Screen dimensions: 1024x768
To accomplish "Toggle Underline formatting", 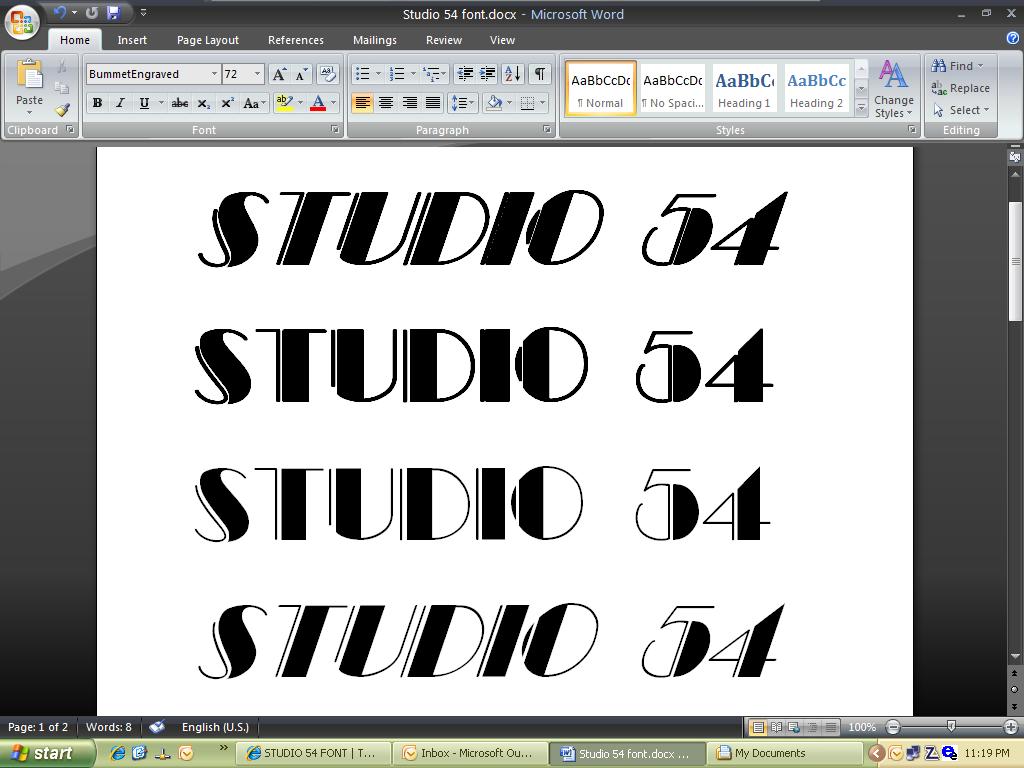I will tap(144, 103).
